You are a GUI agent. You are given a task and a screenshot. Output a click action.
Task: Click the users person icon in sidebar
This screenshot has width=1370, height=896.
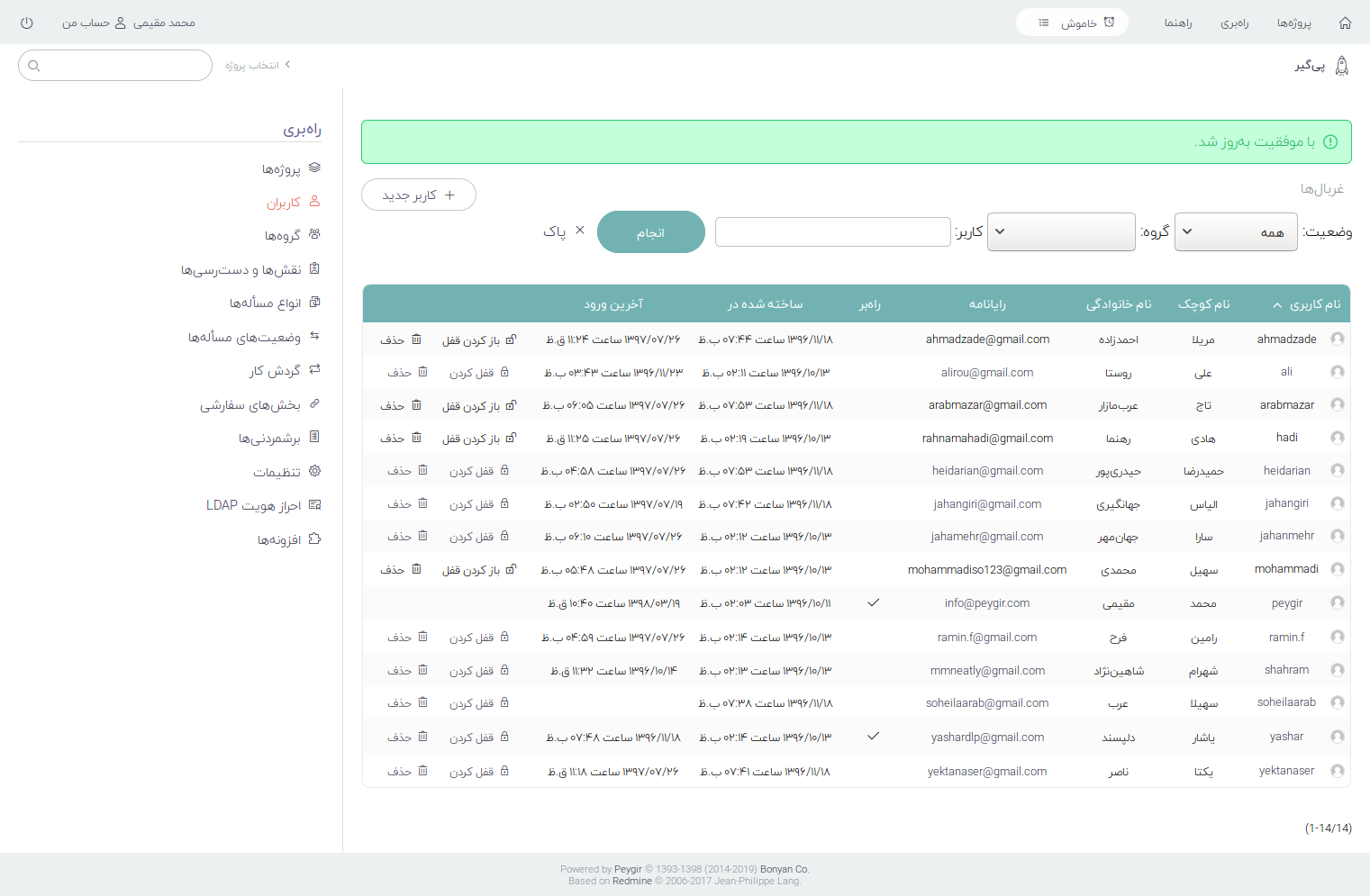[x=314, y=201]
